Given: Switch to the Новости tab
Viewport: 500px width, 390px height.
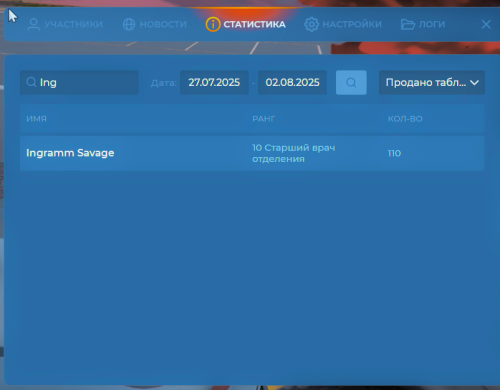Looking at the screenshot, I should pos(155,24).
